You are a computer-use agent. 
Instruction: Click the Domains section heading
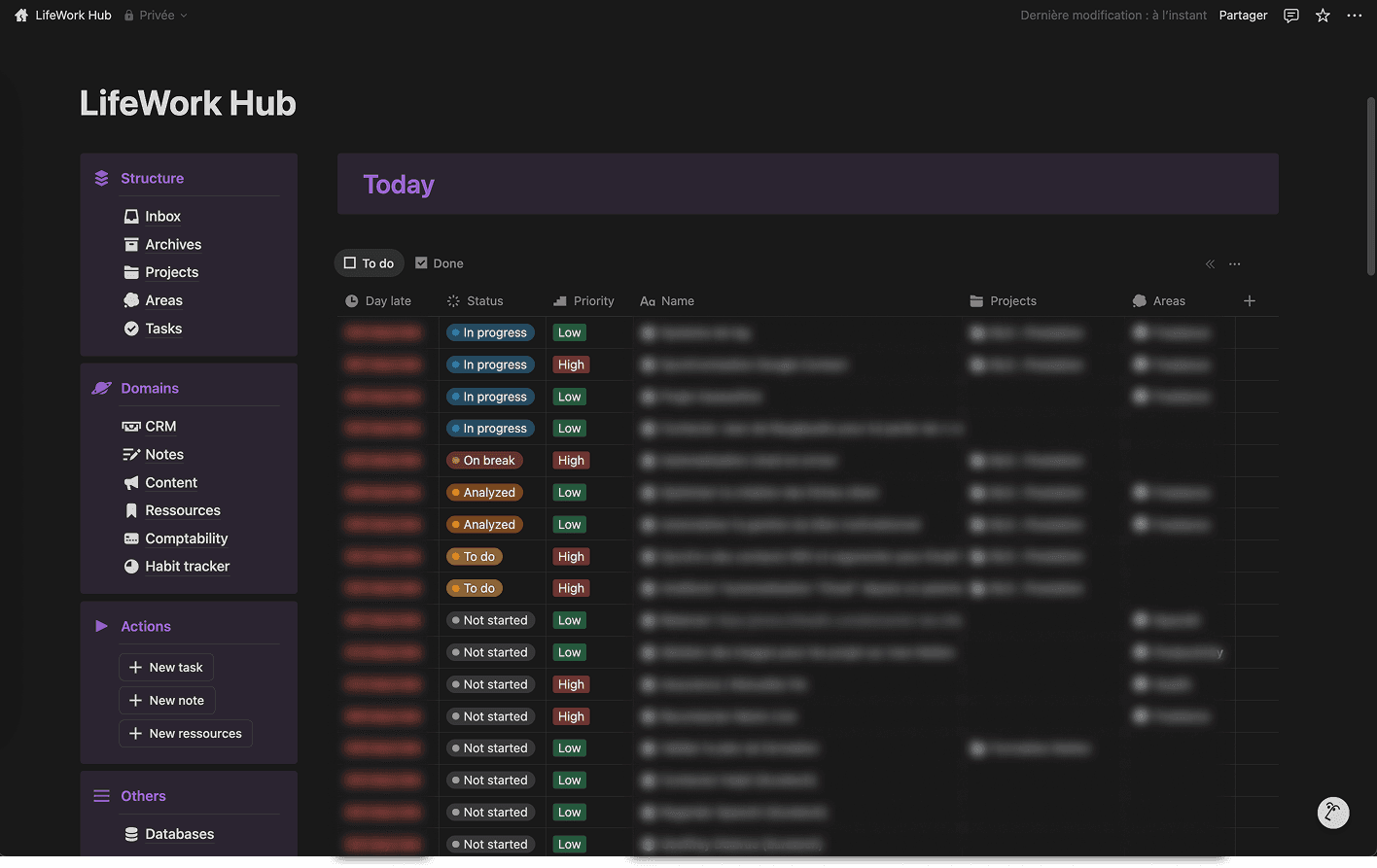click(x=150, y=389)
